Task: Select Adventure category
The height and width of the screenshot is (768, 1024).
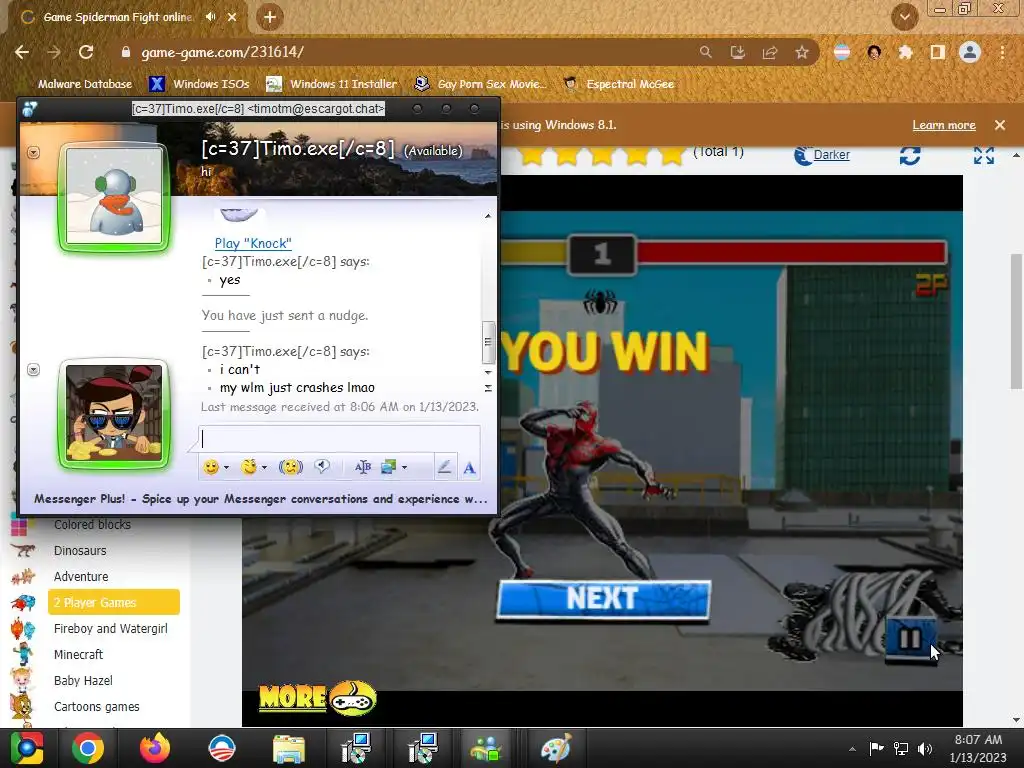Action: 81,577
